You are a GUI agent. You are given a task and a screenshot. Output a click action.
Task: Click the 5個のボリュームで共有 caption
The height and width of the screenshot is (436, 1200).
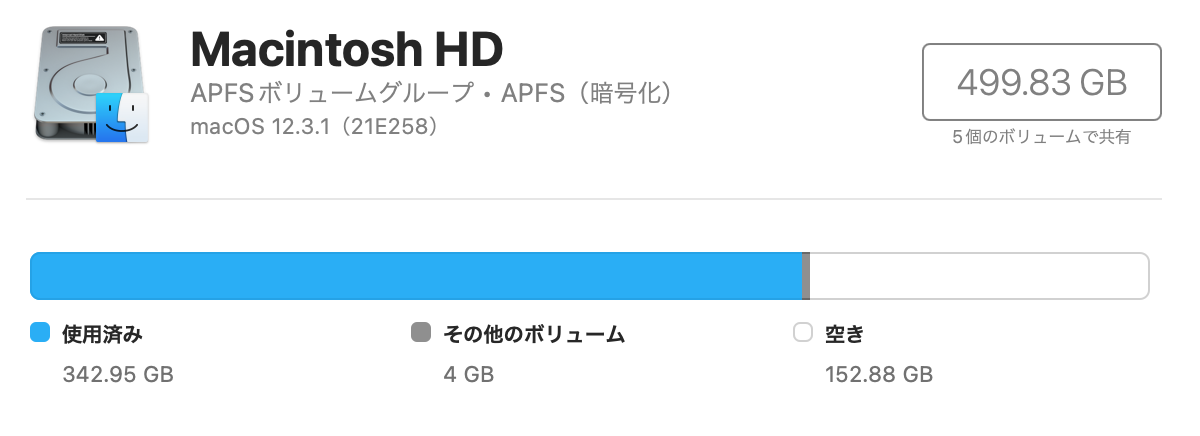tap(1041, 137)
